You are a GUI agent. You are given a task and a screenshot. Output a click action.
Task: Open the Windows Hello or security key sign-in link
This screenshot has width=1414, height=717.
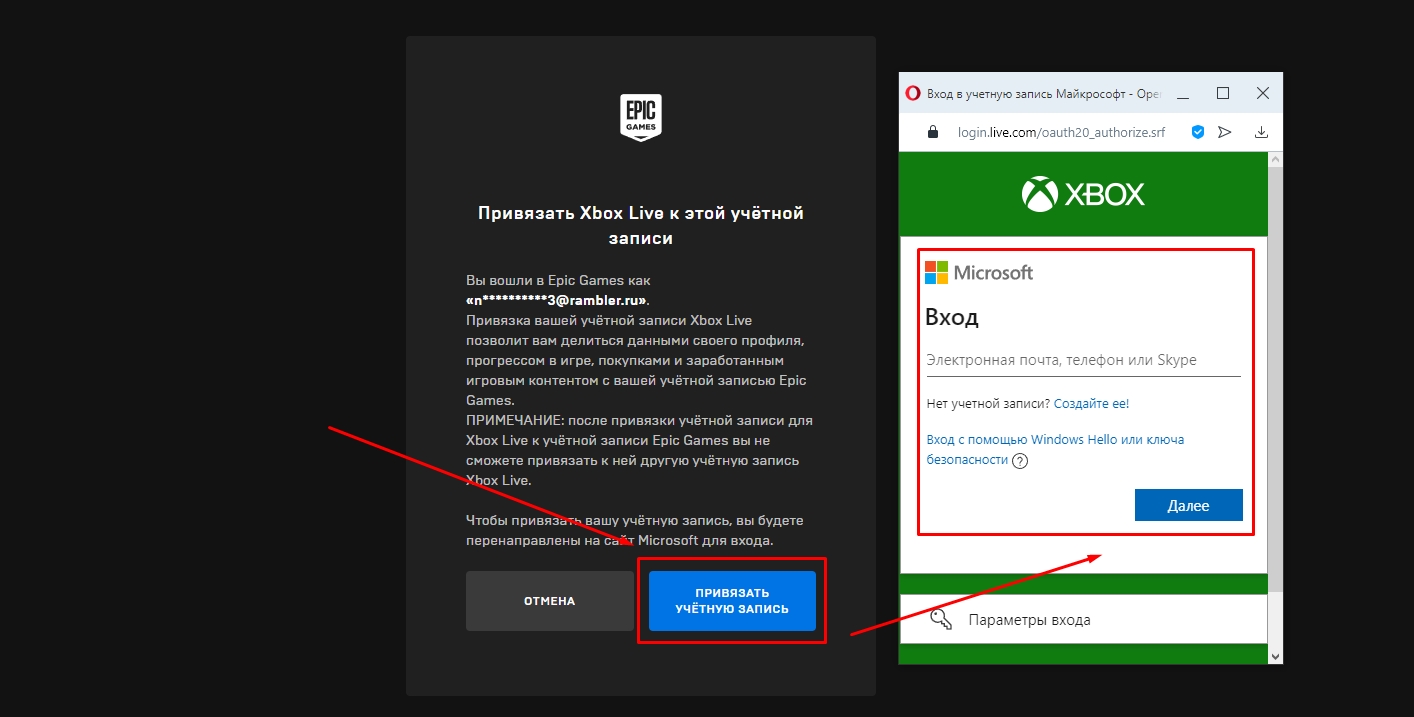pos(1055,450)
